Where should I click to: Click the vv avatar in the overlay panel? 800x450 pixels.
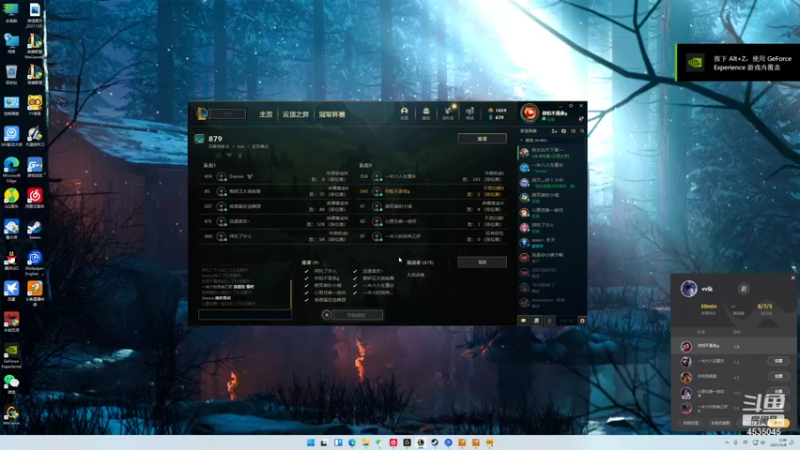(689, 289)
